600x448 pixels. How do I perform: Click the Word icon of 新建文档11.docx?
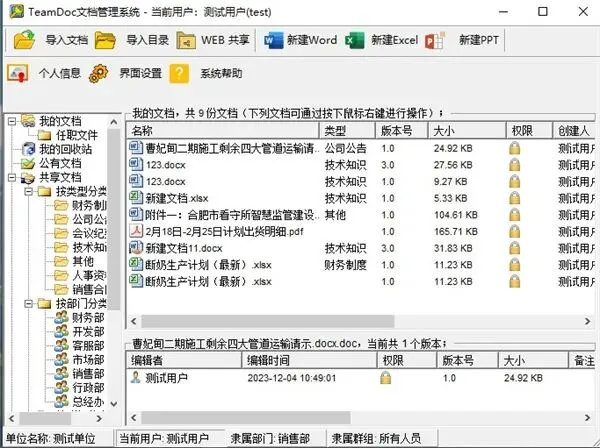[136, 248]
